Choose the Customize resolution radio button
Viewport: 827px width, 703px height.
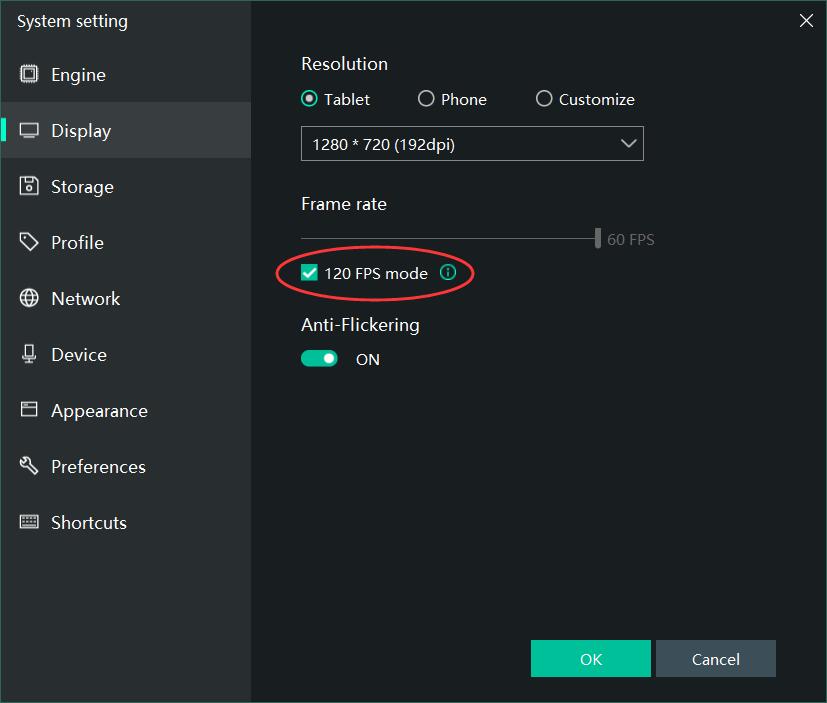coord(544,99)
